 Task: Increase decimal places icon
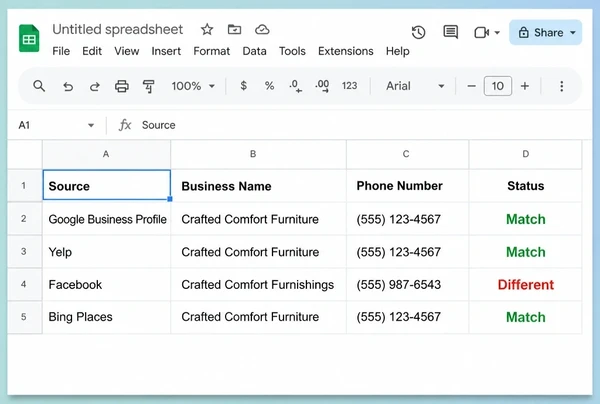(x=322, y=86)
